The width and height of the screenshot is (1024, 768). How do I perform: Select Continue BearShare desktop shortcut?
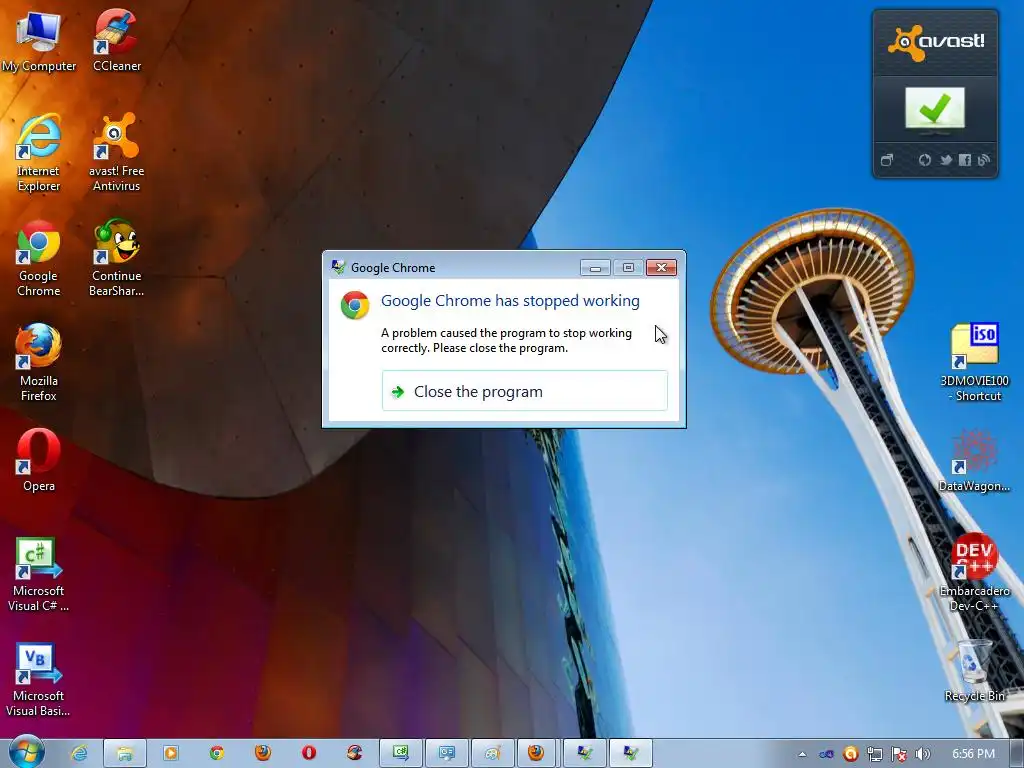[x=116, y=259]
